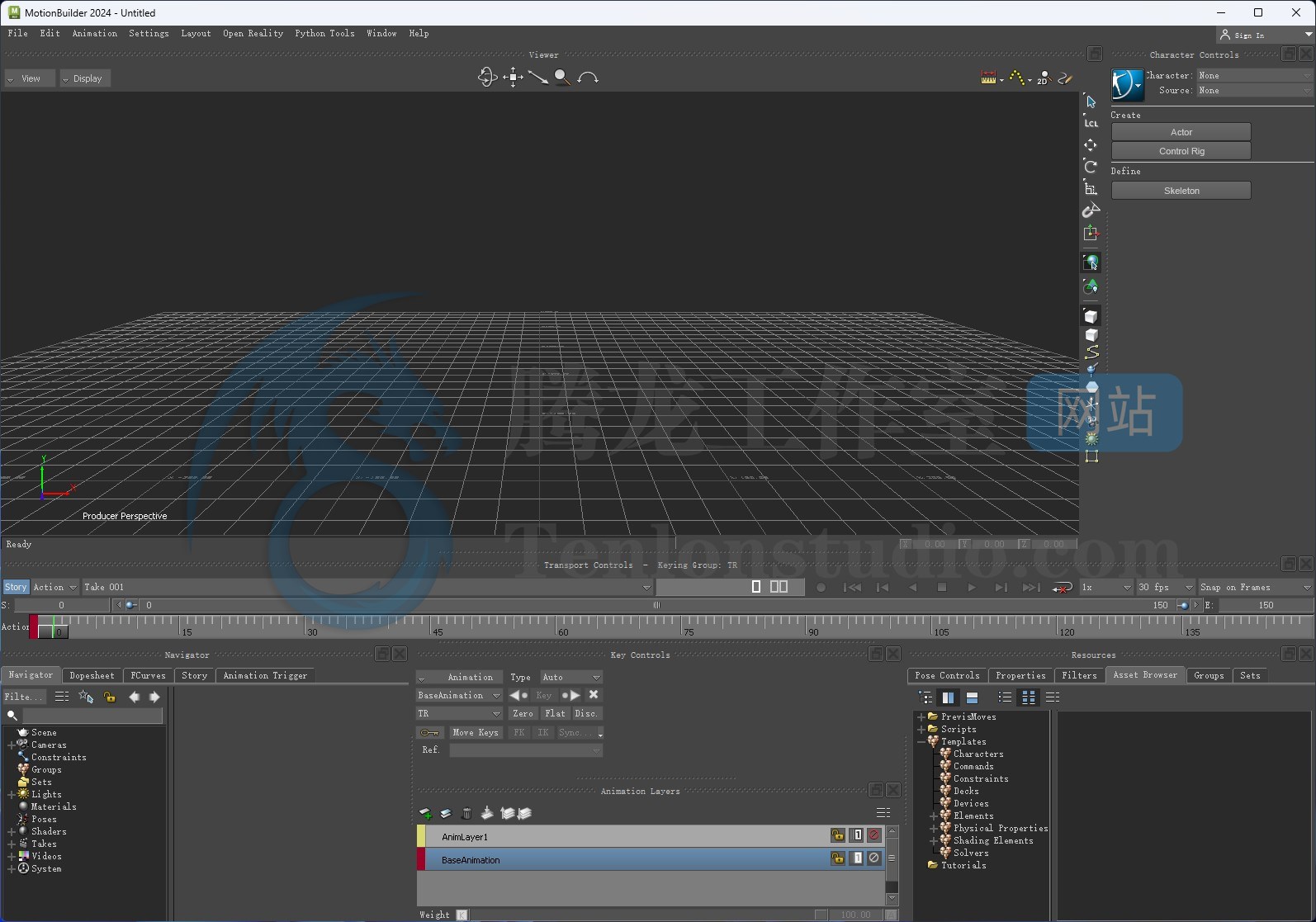Pick the magnifier Zoom tool
This screenshot has width=1316, height=922.
[x=562, y=78]
